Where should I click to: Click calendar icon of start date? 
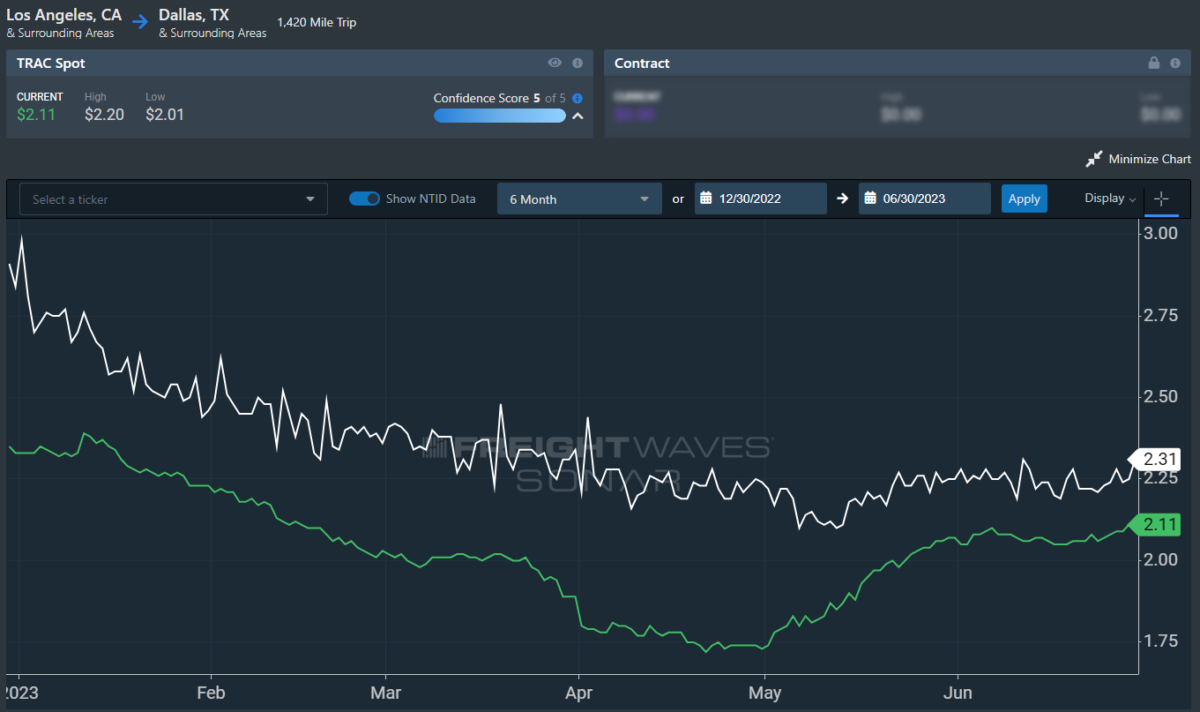(x=706, y=199)
